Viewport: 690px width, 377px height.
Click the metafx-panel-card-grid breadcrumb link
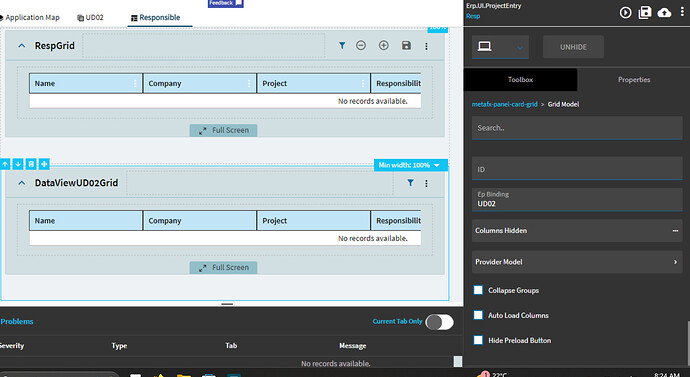[x=504, y=104]
